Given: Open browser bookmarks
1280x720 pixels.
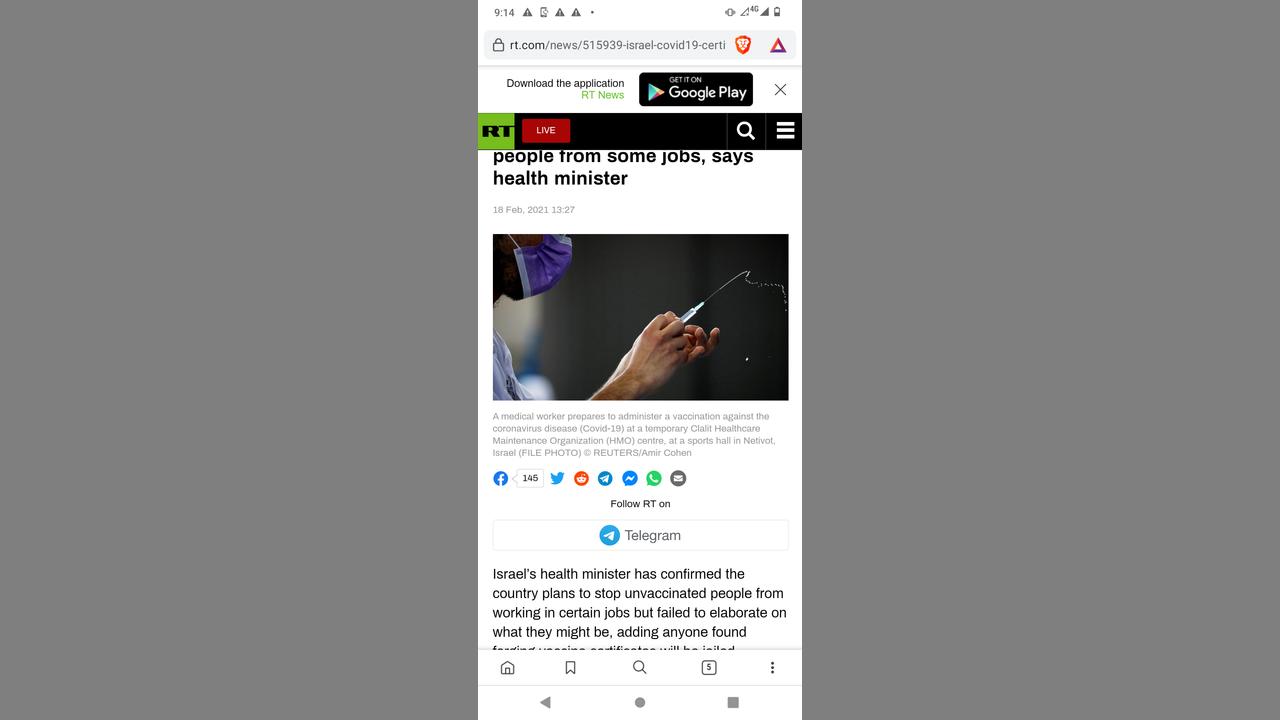Looking at the screenshot, I should coord(570,667).
